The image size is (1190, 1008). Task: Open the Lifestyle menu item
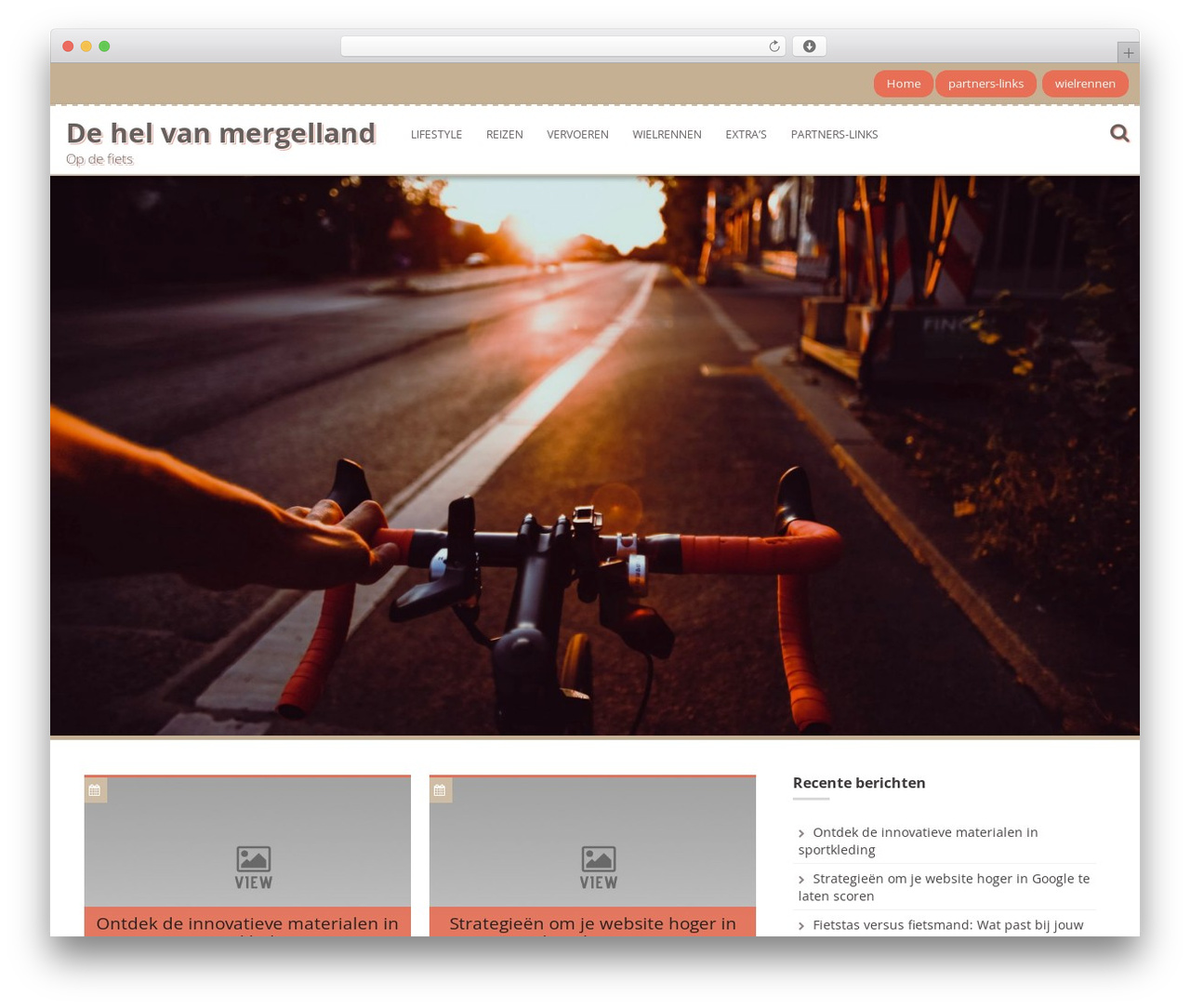click(436, 135)
